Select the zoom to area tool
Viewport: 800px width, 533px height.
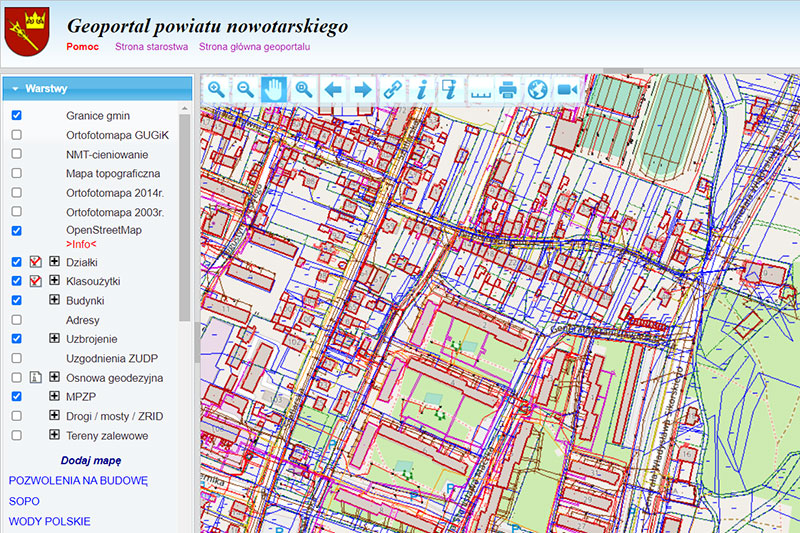[304, 90]
